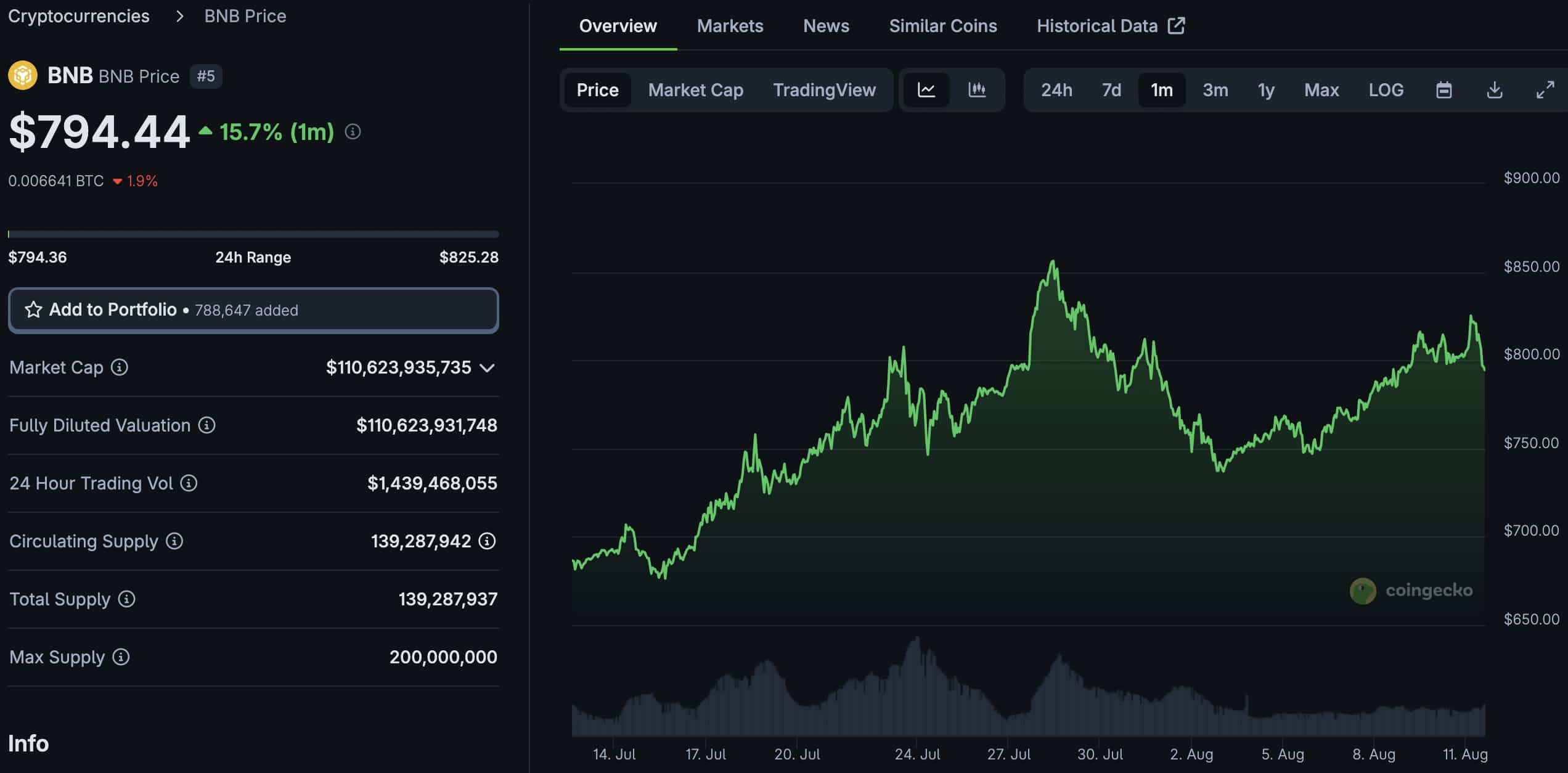Click the Market Cap info icon
Image resolution: width=1568 pixels, height=773 pixels.
point(119,367)
